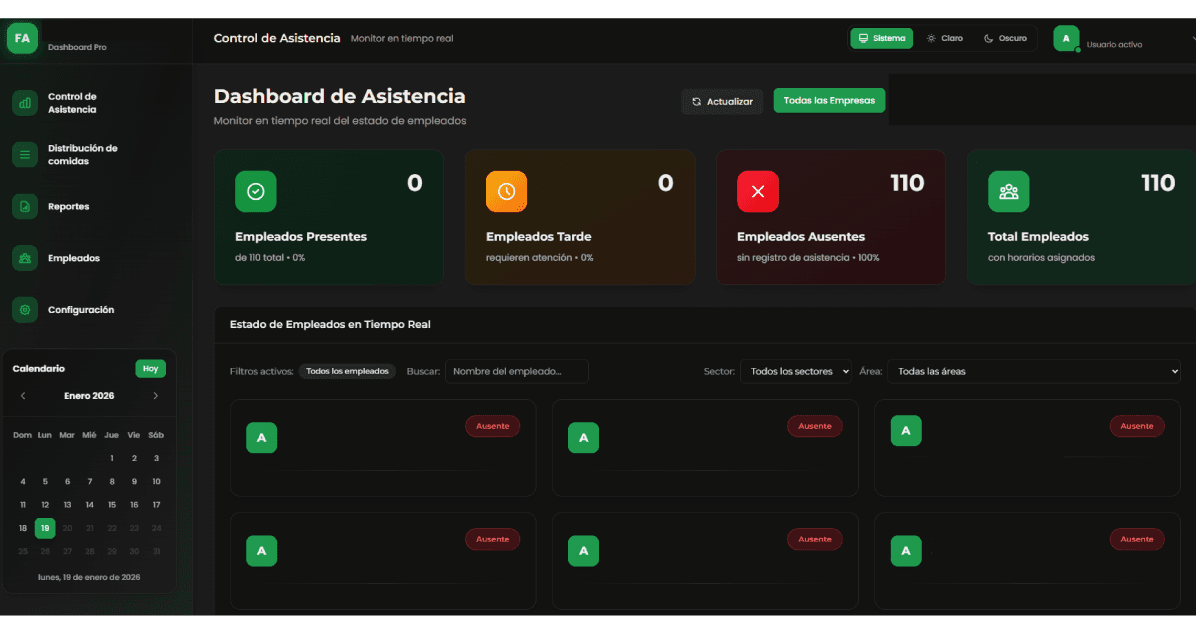Click the Todos los empleados filter chip

[x=348, y=371]
